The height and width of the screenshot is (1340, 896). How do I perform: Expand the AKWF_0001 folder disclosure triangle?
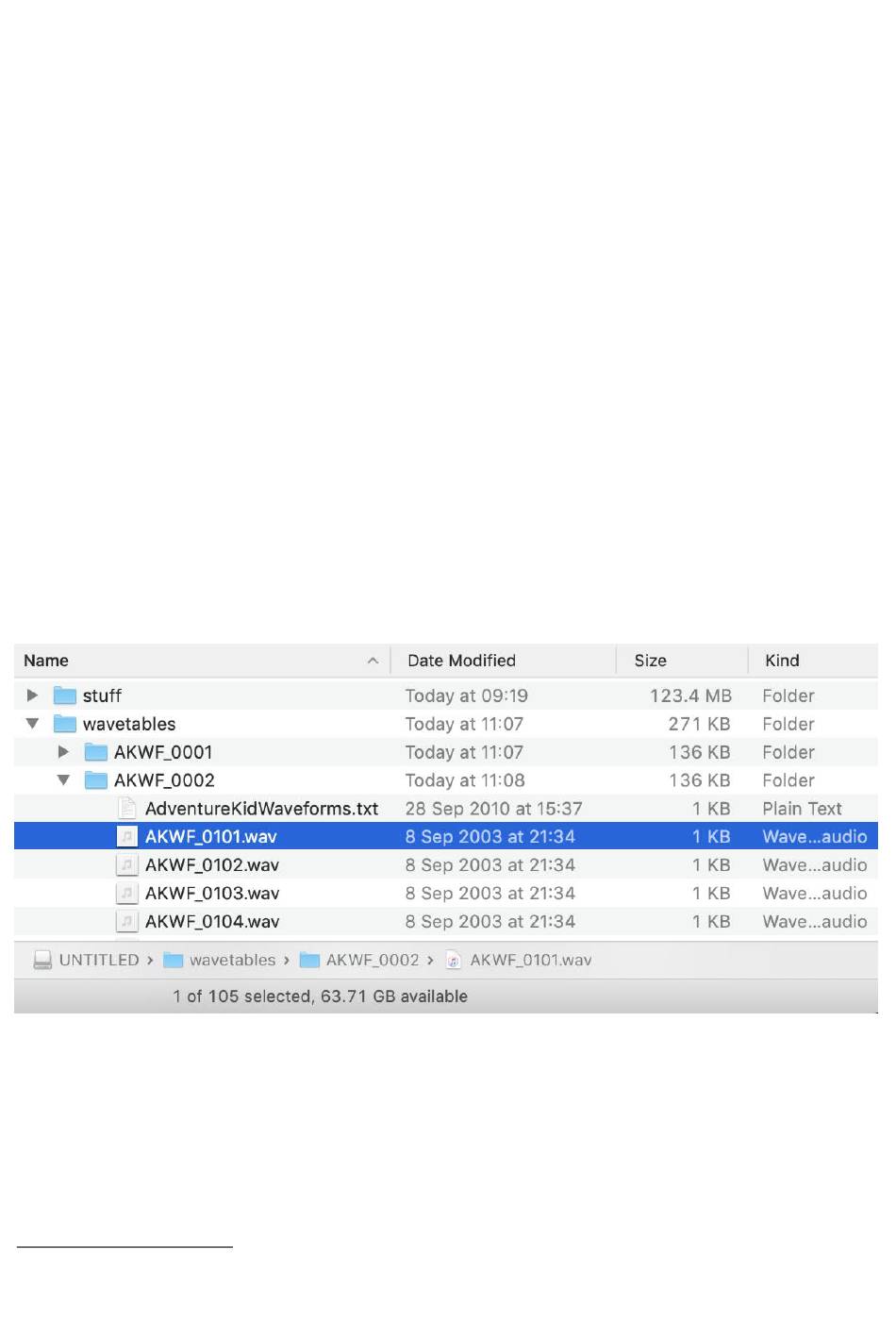click(63, 752)
